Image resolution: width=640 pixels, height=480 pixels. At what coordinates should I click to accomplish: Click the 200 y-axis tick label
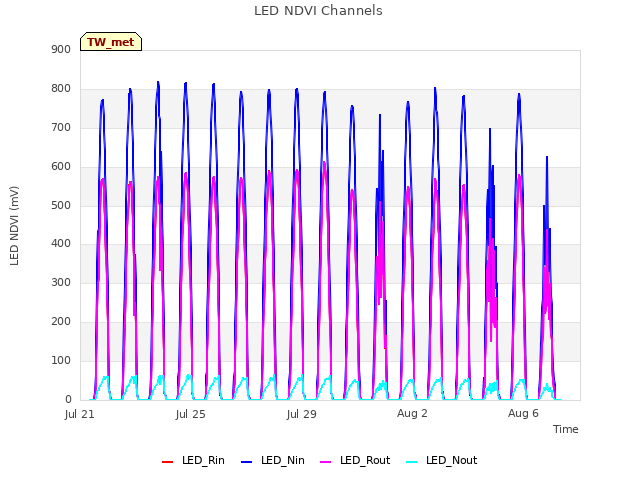point(61,322)
